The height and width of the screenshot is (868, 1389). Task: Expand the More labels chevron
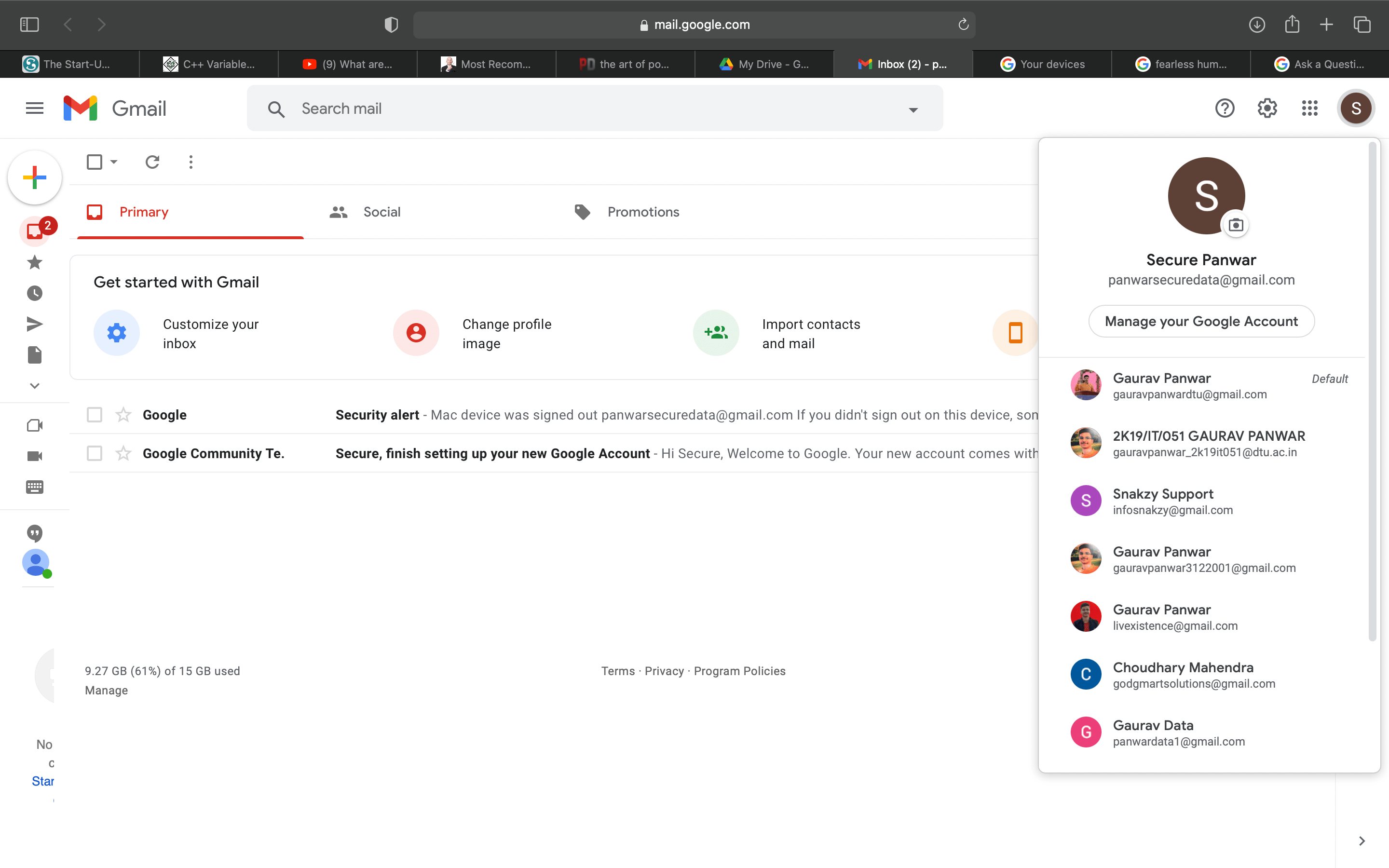coord(34,386)
